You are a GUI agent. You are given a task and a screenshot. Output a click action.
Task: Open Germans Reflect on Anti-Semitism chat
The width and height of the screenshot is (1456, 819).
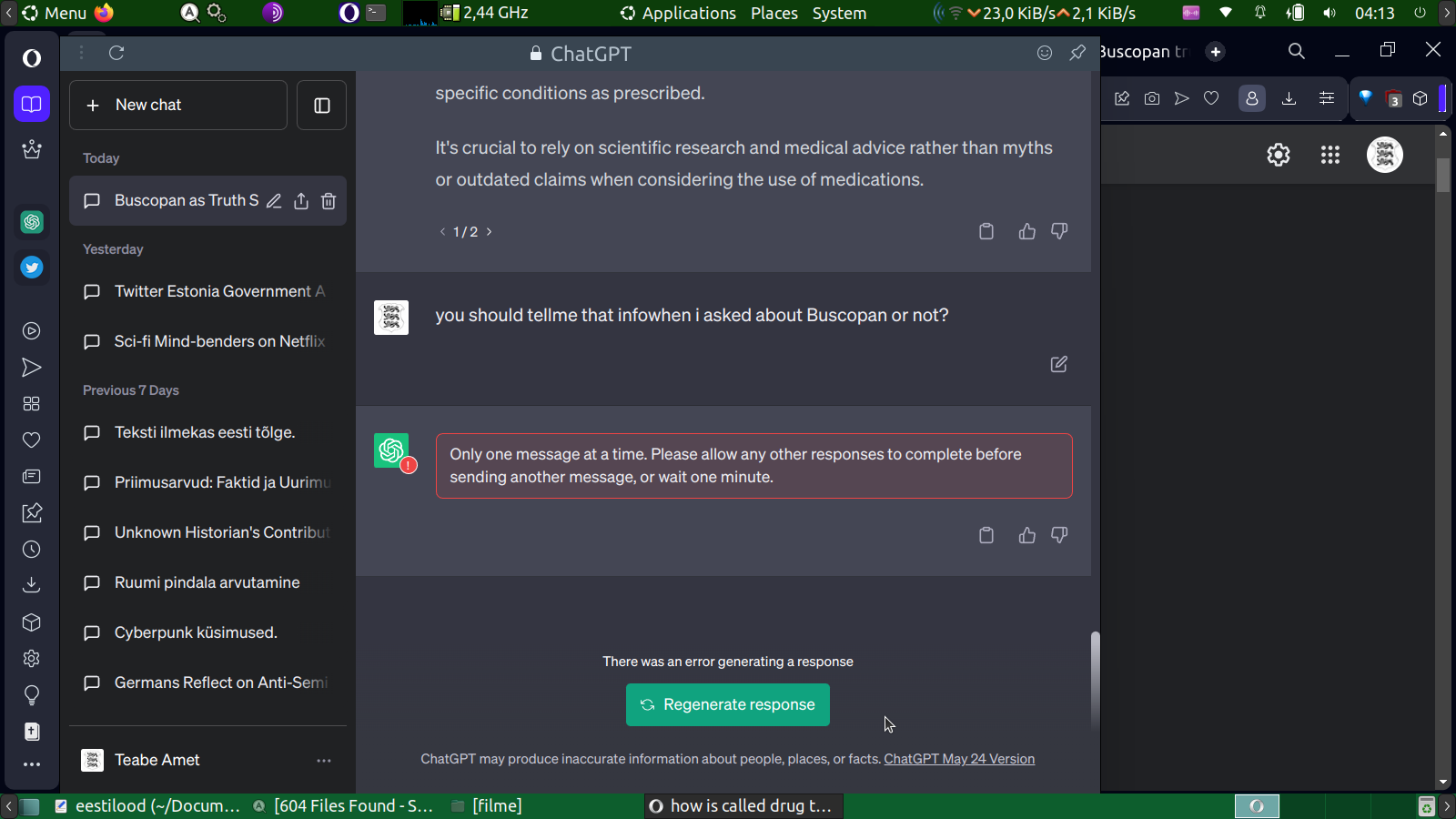[207, 683]
